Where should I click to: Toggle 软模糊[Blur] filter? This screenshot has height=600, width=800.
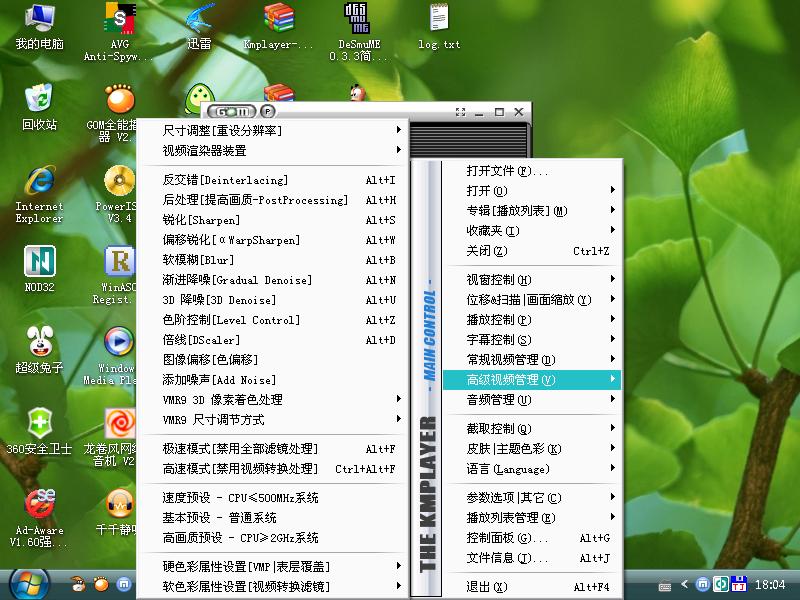tap(273, 260)
